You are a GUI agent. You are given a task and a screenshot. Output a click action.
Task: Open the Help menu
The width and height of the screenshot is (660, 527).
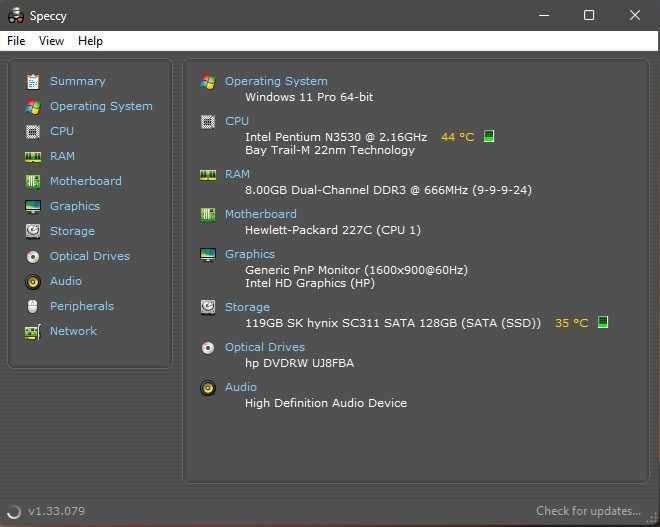(x=90, y=41)
